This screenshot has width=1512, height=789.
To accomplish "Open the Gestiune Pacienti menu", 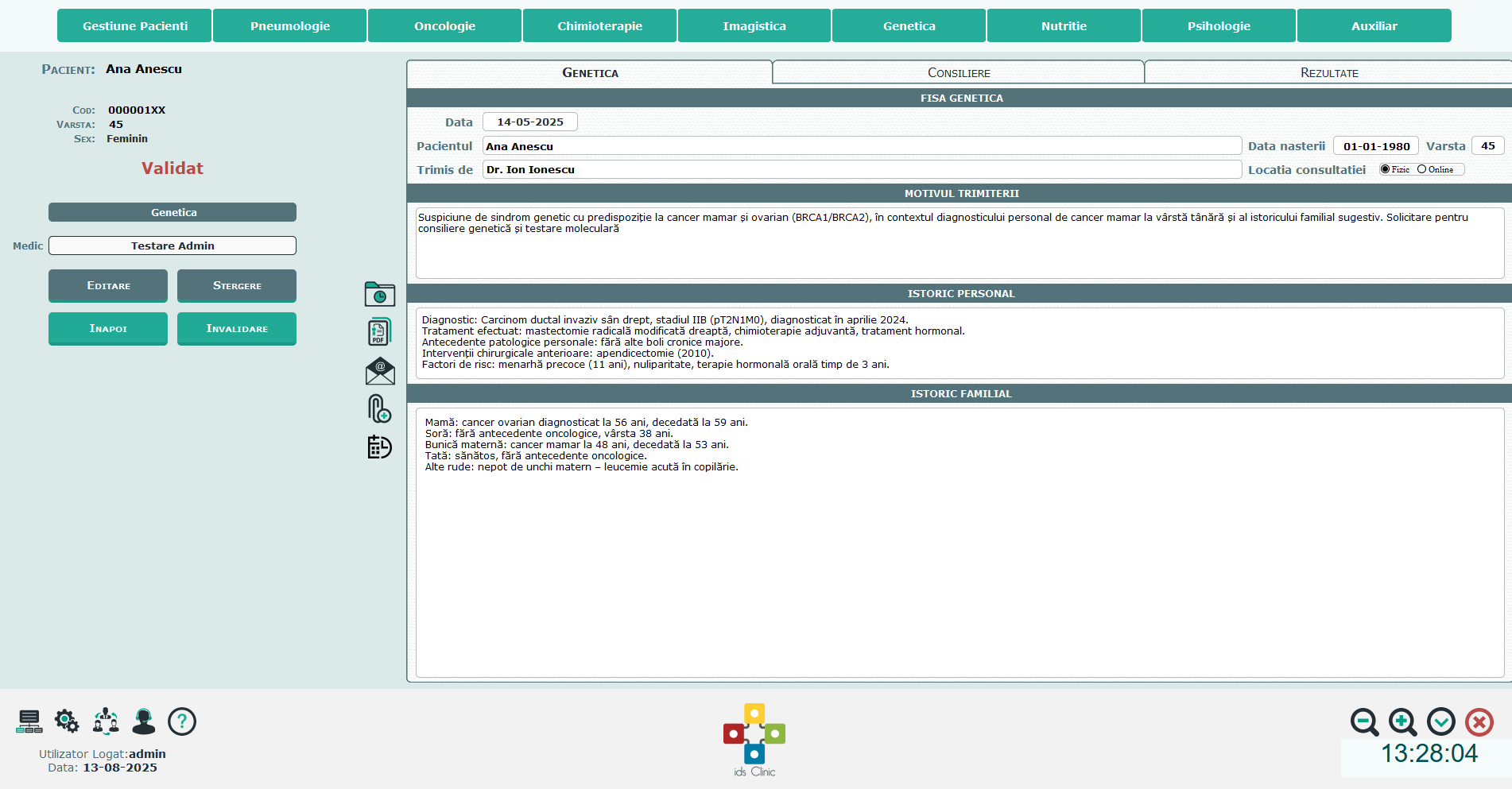I will coord(134,25).
